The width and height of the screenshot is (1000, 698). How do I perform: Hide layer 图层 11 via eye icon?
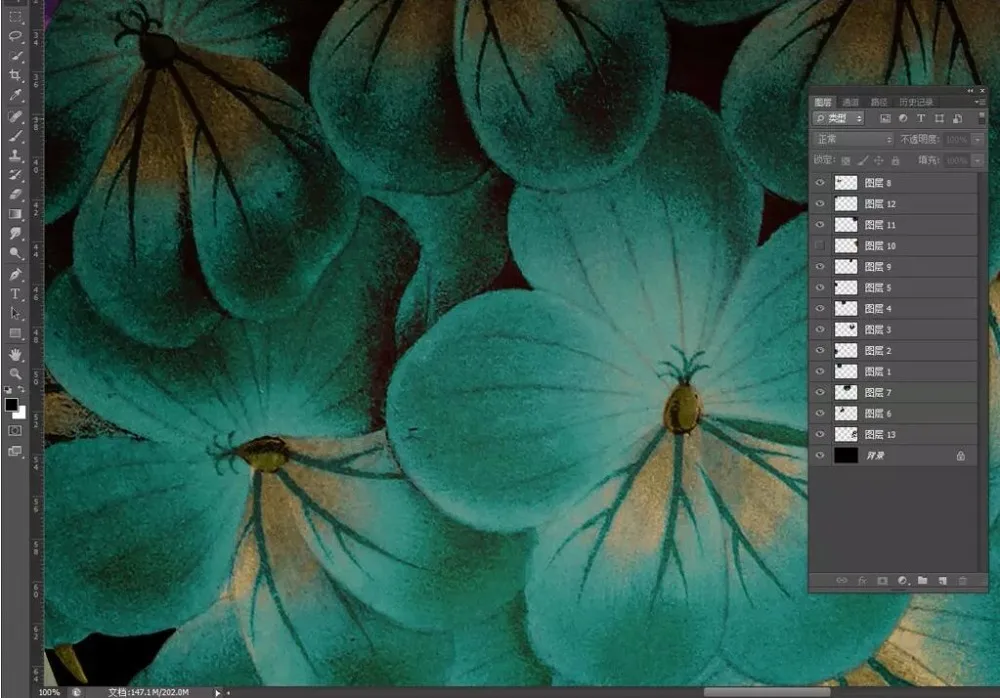pos(820,225)
